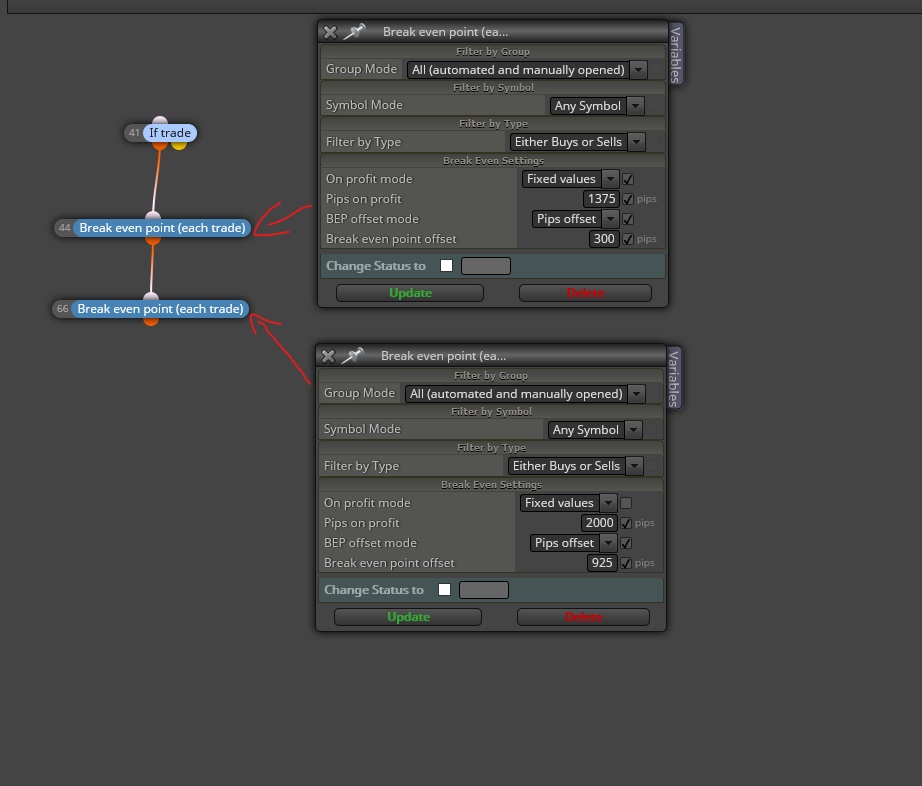Click Filter by Group header in lower panel
This screenshot has height=786, width=922.
[x=491, y=376]
